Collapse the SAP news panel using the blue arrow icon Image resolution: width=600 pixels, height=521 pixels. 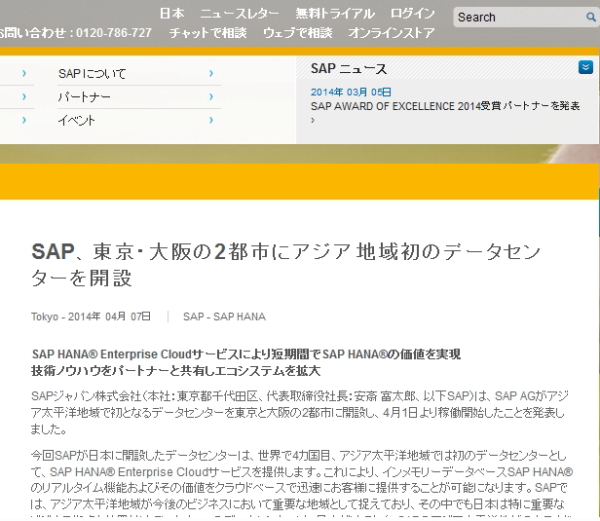pyautogui.click(x=585, y=67)
